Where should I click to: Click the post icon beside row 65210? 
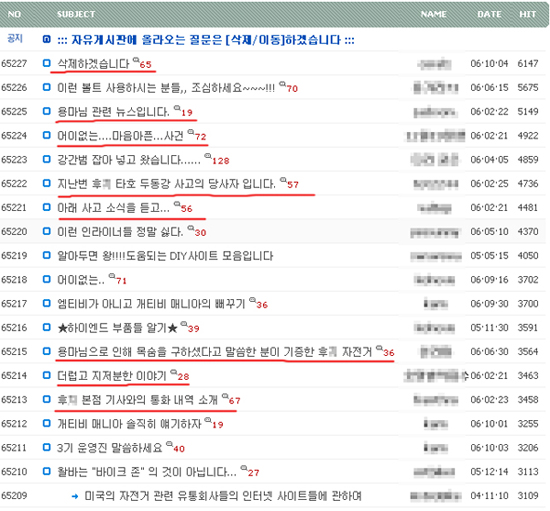click(46, 471)
